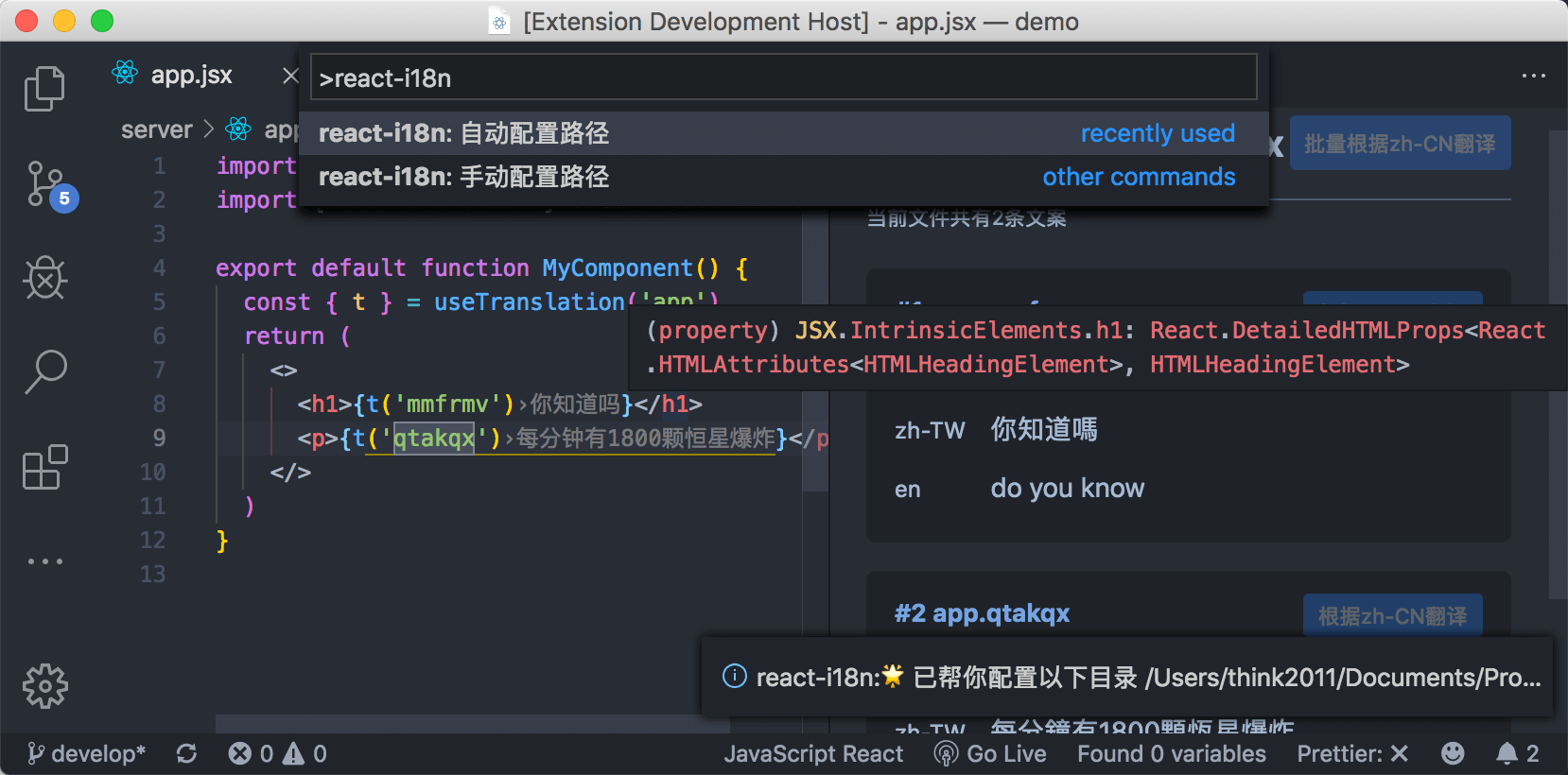Click the React file icon in breadcrumb
1568x775 pixels.
(x=238, y=129)
